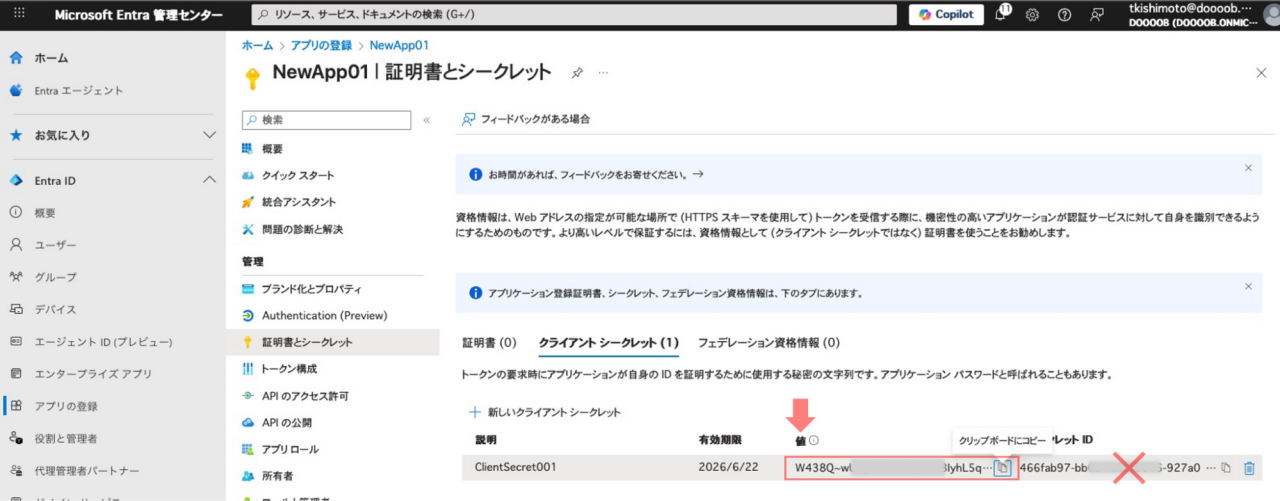The height and width of the screenshot is (501, 1280).
Task: Copy the secret ID to clipboard
Action: tap(1226, 468)
